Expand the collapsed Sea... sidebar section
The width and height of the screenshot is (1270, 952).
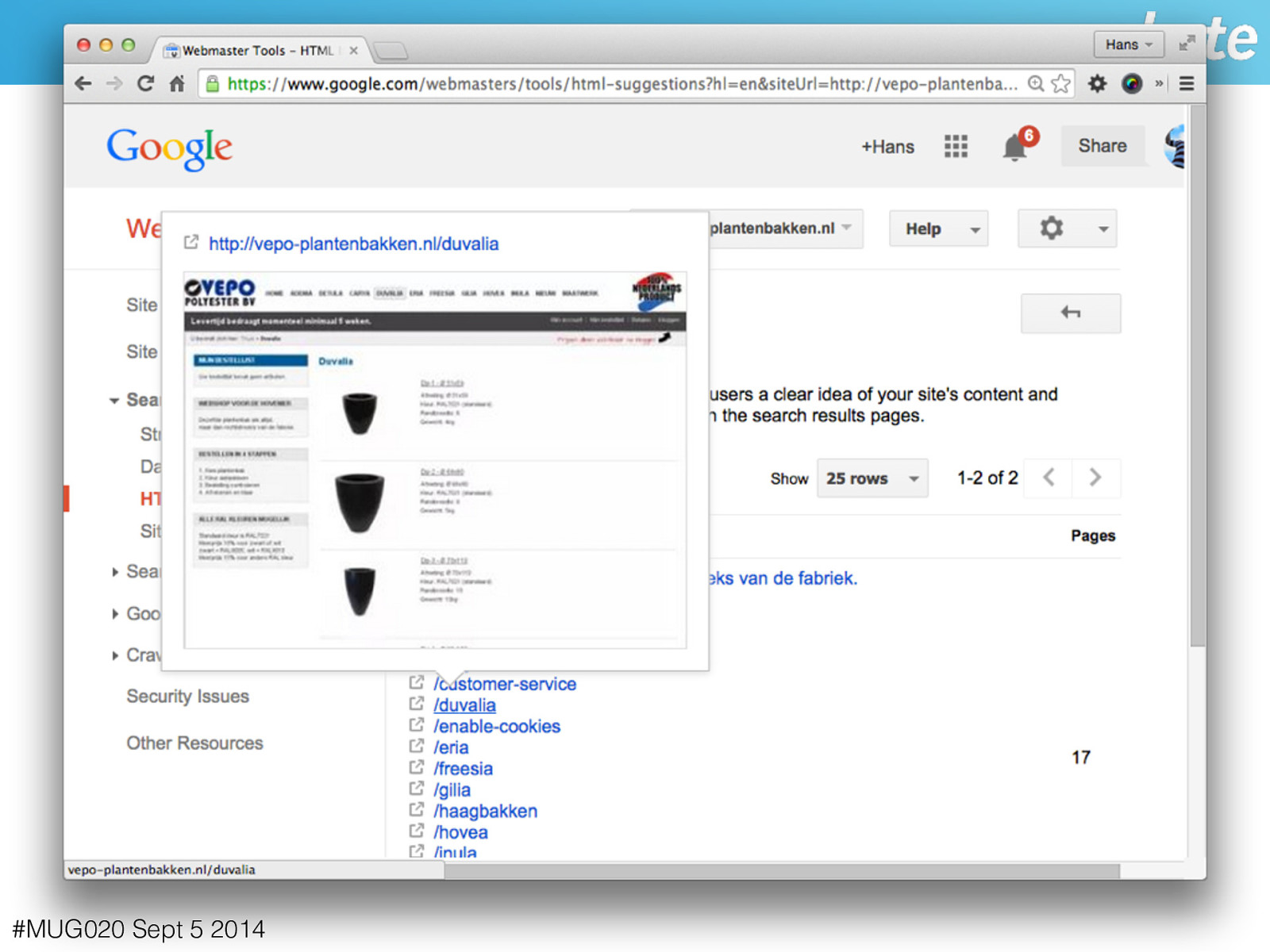coord(115,572)
